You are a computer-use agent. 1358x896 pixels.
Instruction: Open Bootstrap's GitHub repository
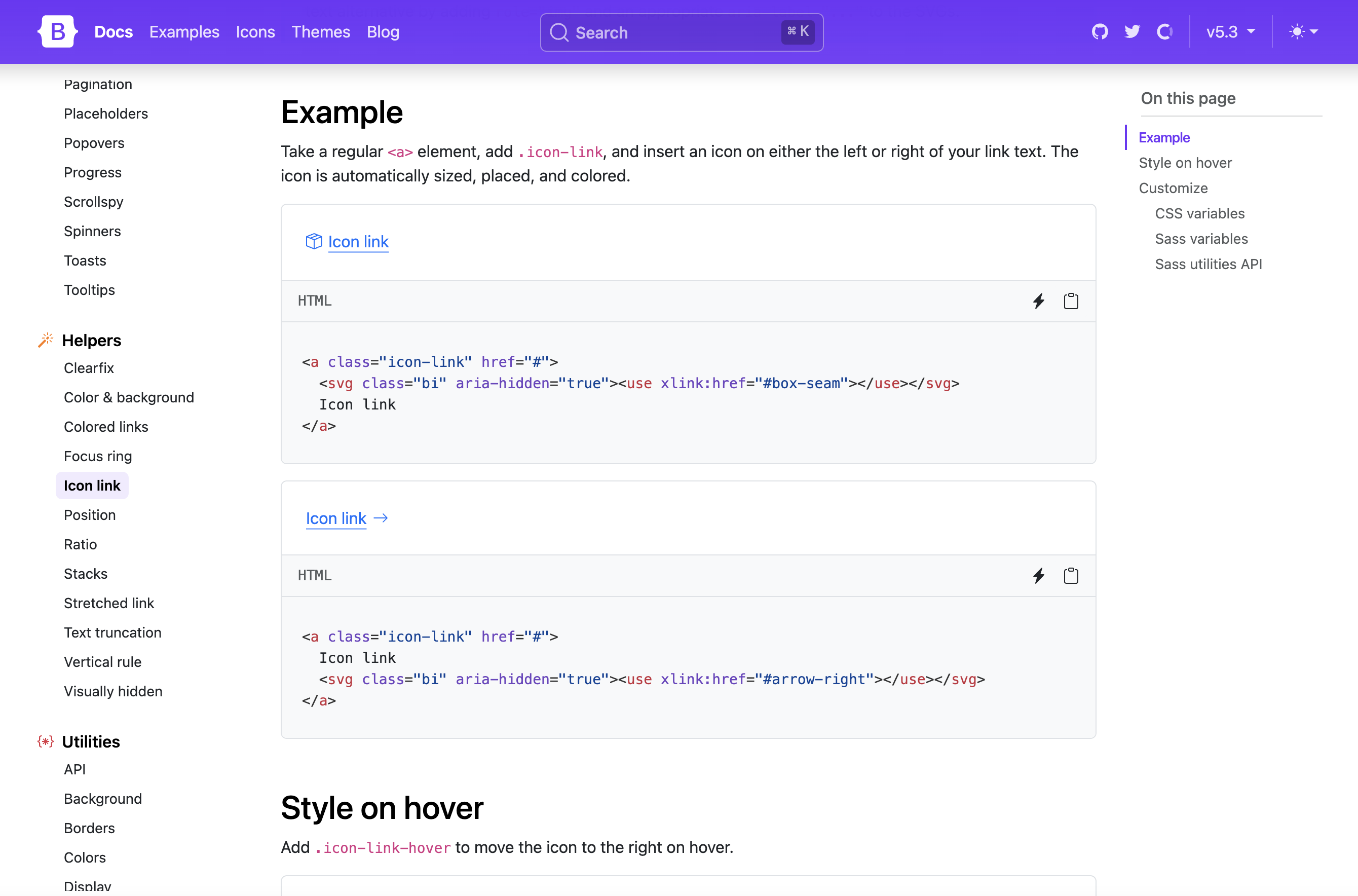pos(1100,31)
